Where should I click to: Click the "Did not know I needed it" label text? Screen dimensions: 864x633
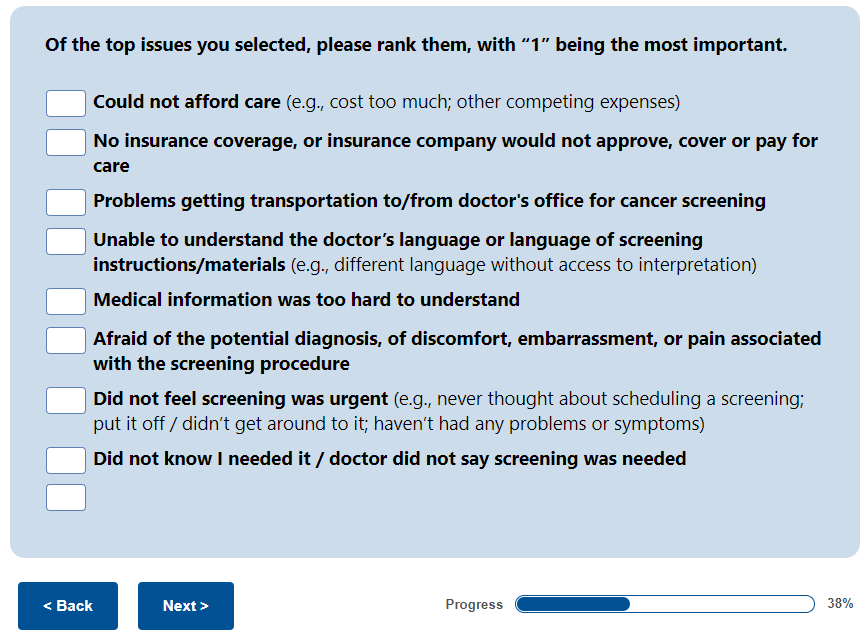389,459
